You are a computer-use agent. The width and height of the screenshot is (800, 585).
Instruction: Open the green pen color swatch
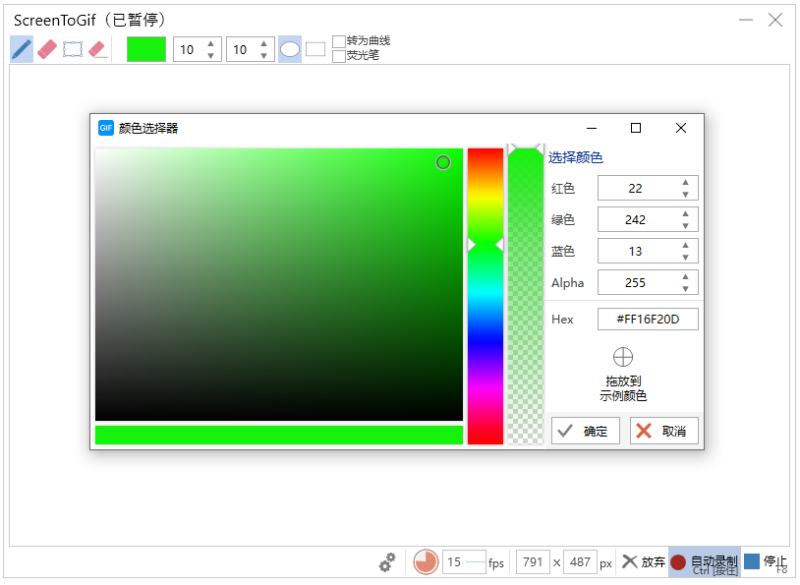click(146, 49)
